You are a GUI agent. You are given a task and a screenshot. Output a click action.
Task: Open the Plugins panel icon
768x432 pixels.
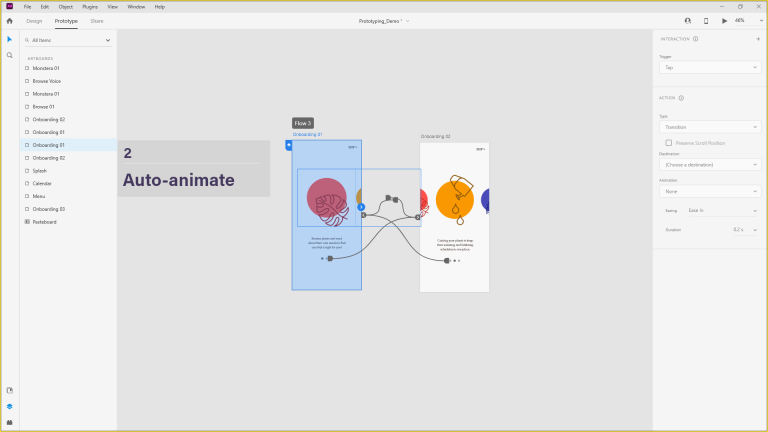pos(10,422)
